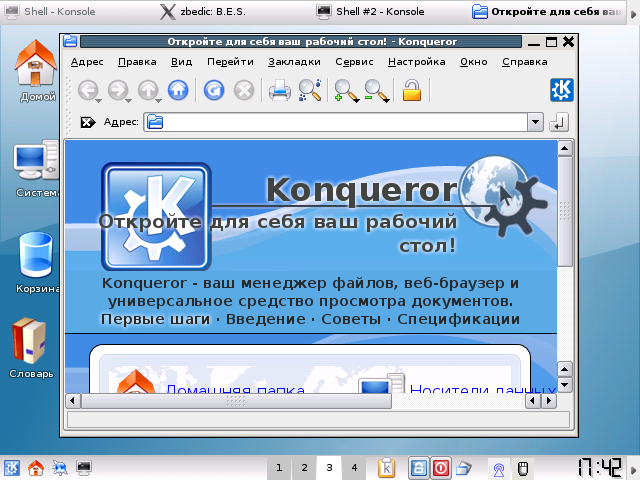Zoom in with the plus magnifier

[x=344, y=91]
